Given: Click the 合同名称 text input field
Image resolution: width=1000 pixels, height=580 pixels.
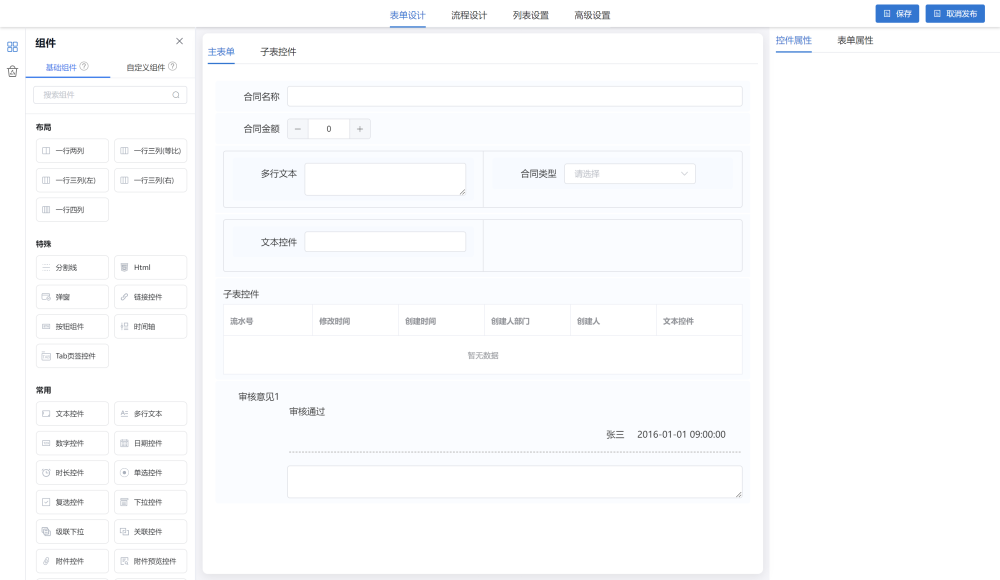Looking at the screenshot, I should pyautogui.click(x=514, y=97).
